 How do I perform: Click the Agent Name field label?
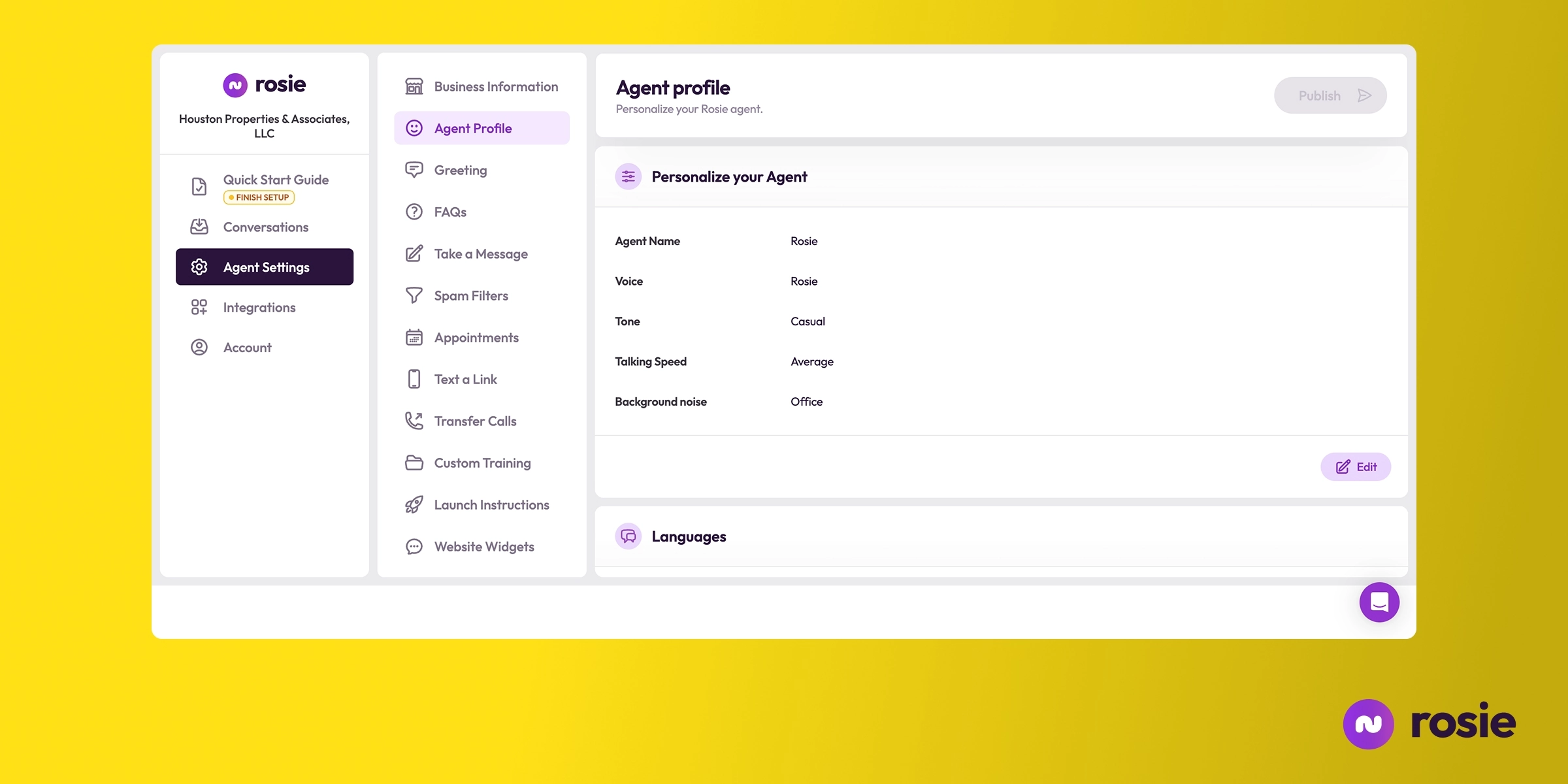coord(647,241)
